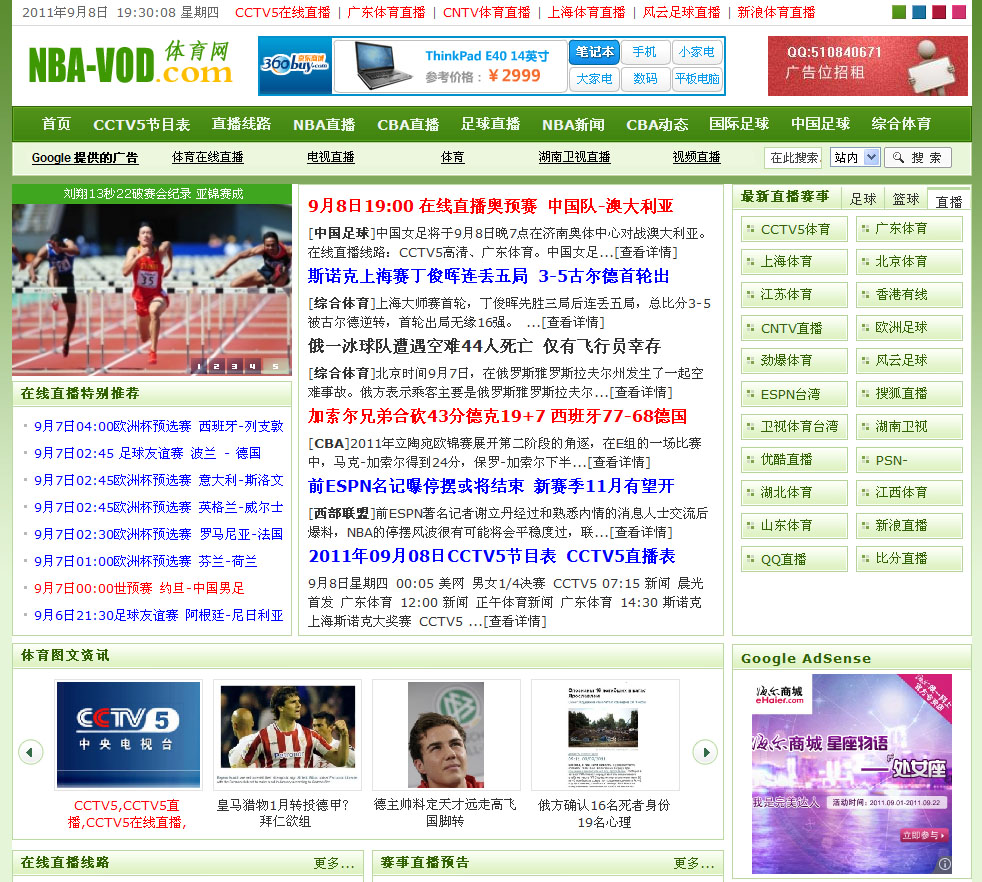This screenshot has height=882, width=982.
Task: Click the 360buy logo in banner ad
Action: pos(295,65)
